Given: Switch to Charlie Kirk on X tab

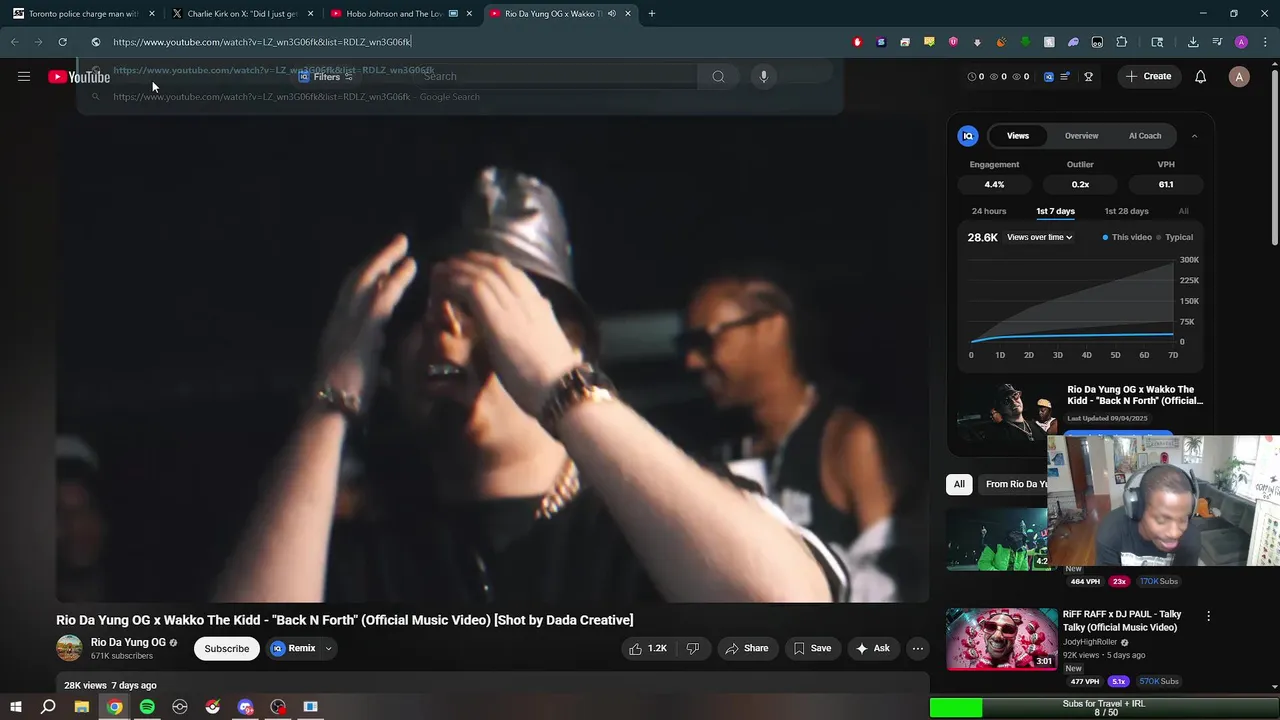Looking at the screenshot, I should tap(243, 14).
